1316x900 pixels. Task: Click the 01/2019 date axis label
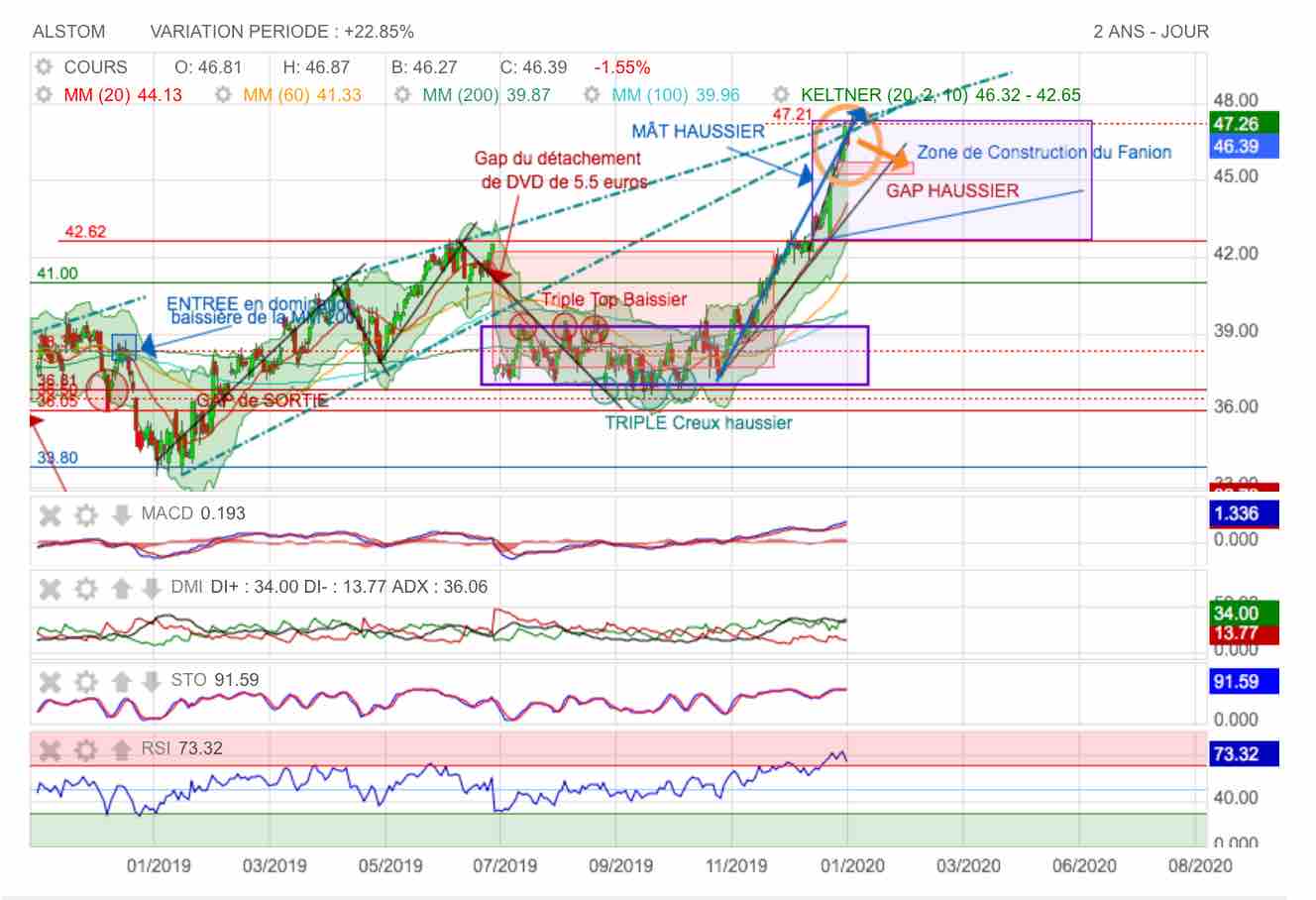click(159, 865)
